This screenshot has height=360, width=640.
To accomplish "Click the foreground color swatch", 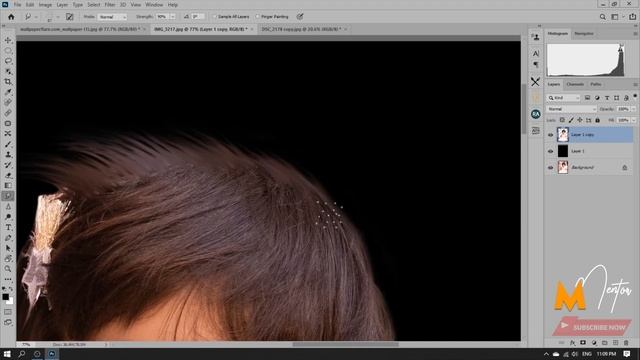I will [x=5, y=297].
